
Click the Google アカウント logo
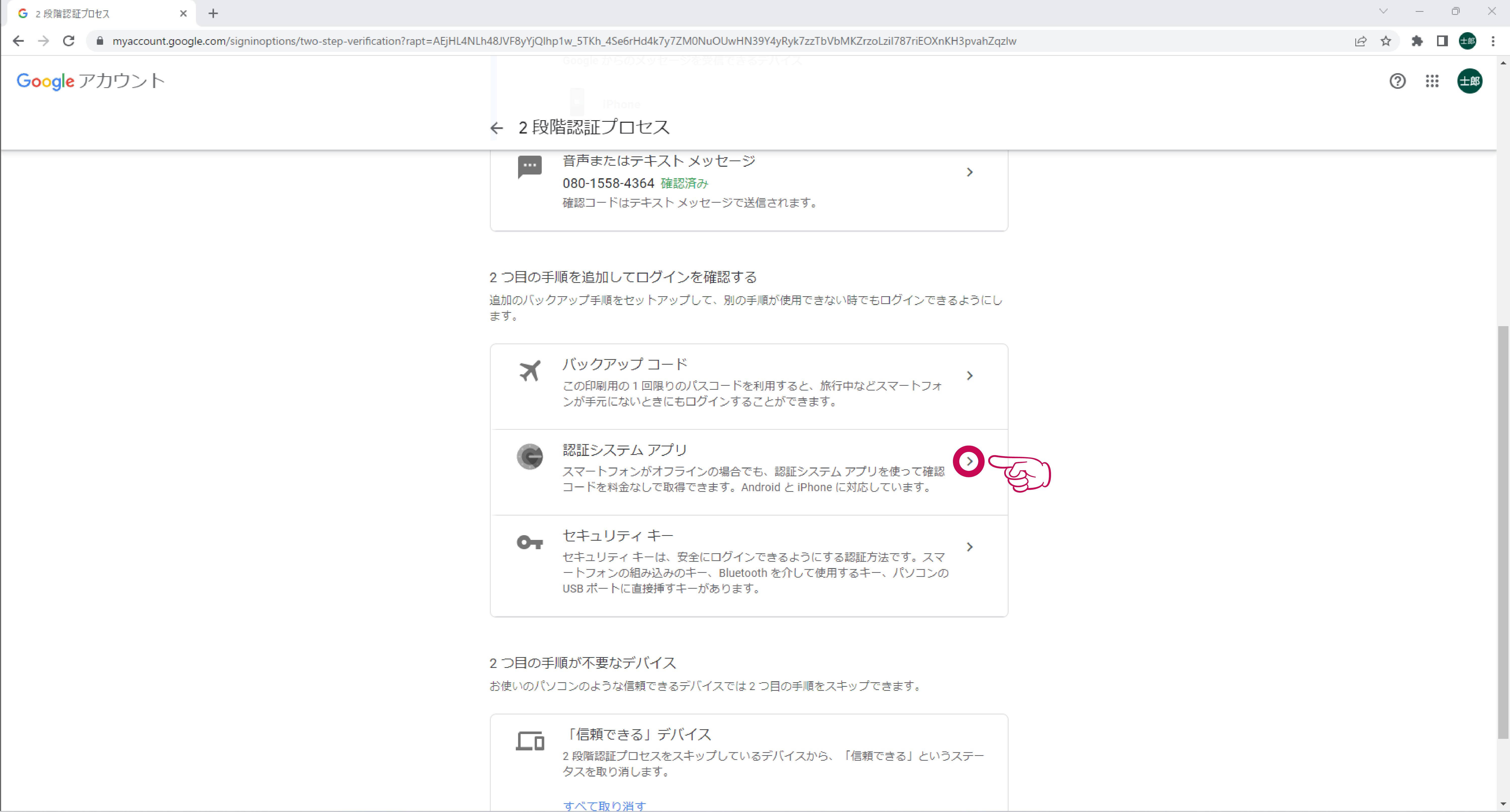click(90, 81)
